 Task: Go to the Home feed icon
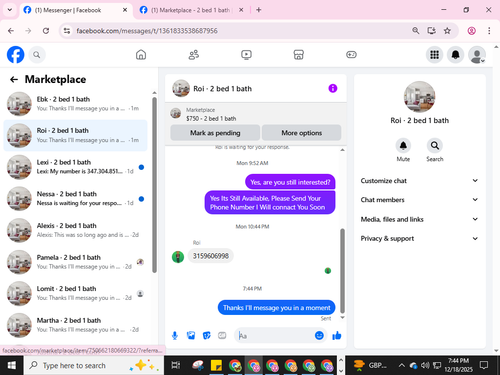pos(141,55)
